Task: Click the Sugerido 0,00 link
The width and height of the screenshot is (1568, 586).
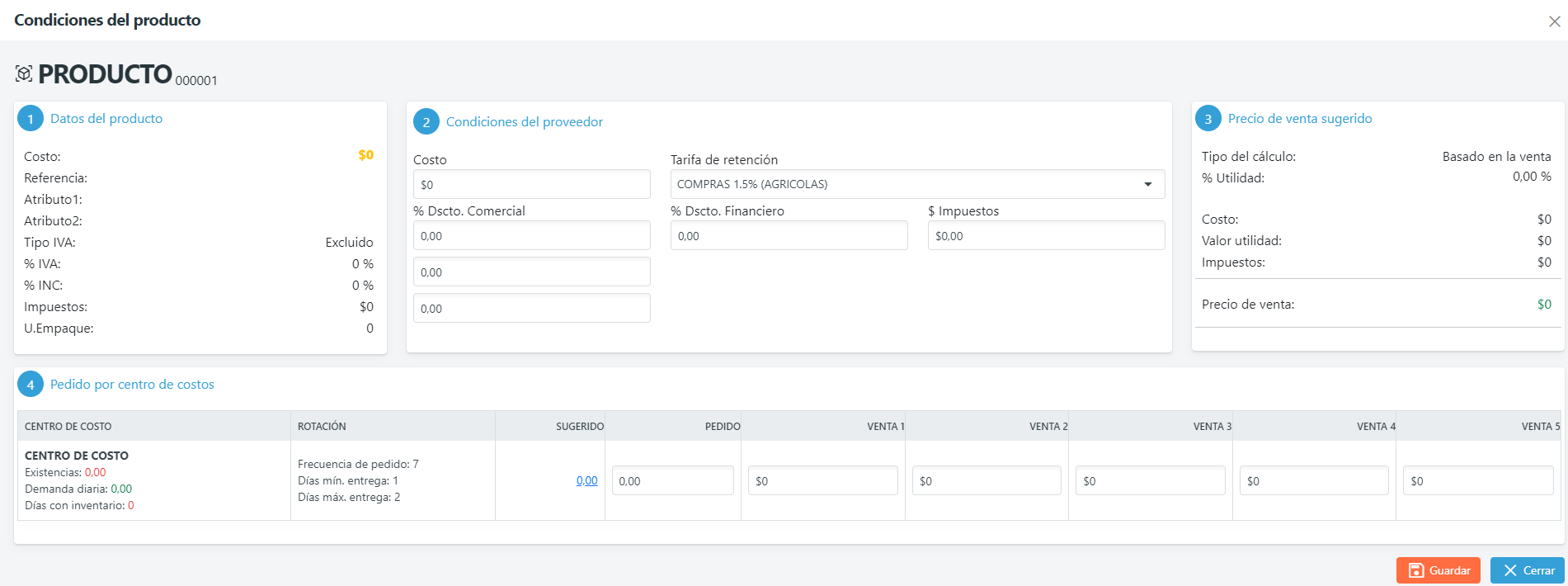Action: point(586,480)
